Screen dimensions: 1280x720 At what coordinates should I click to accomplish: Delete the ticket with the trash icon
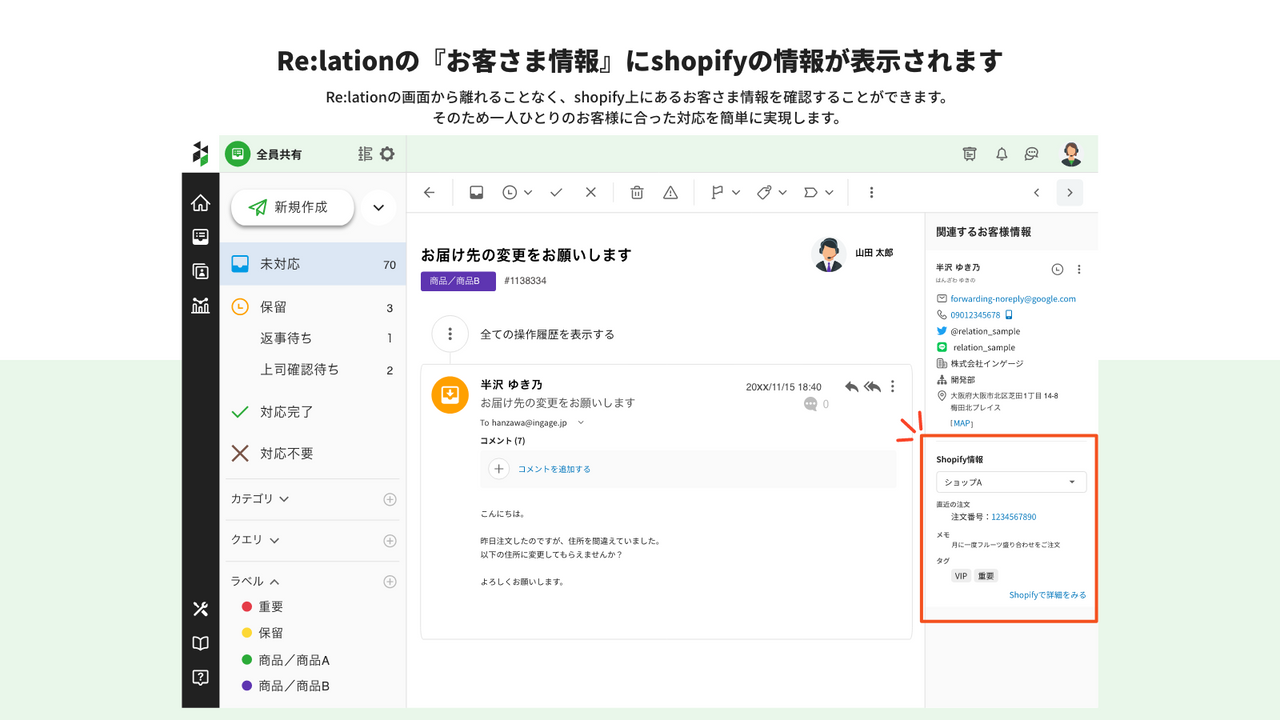[x=637, y=192]
